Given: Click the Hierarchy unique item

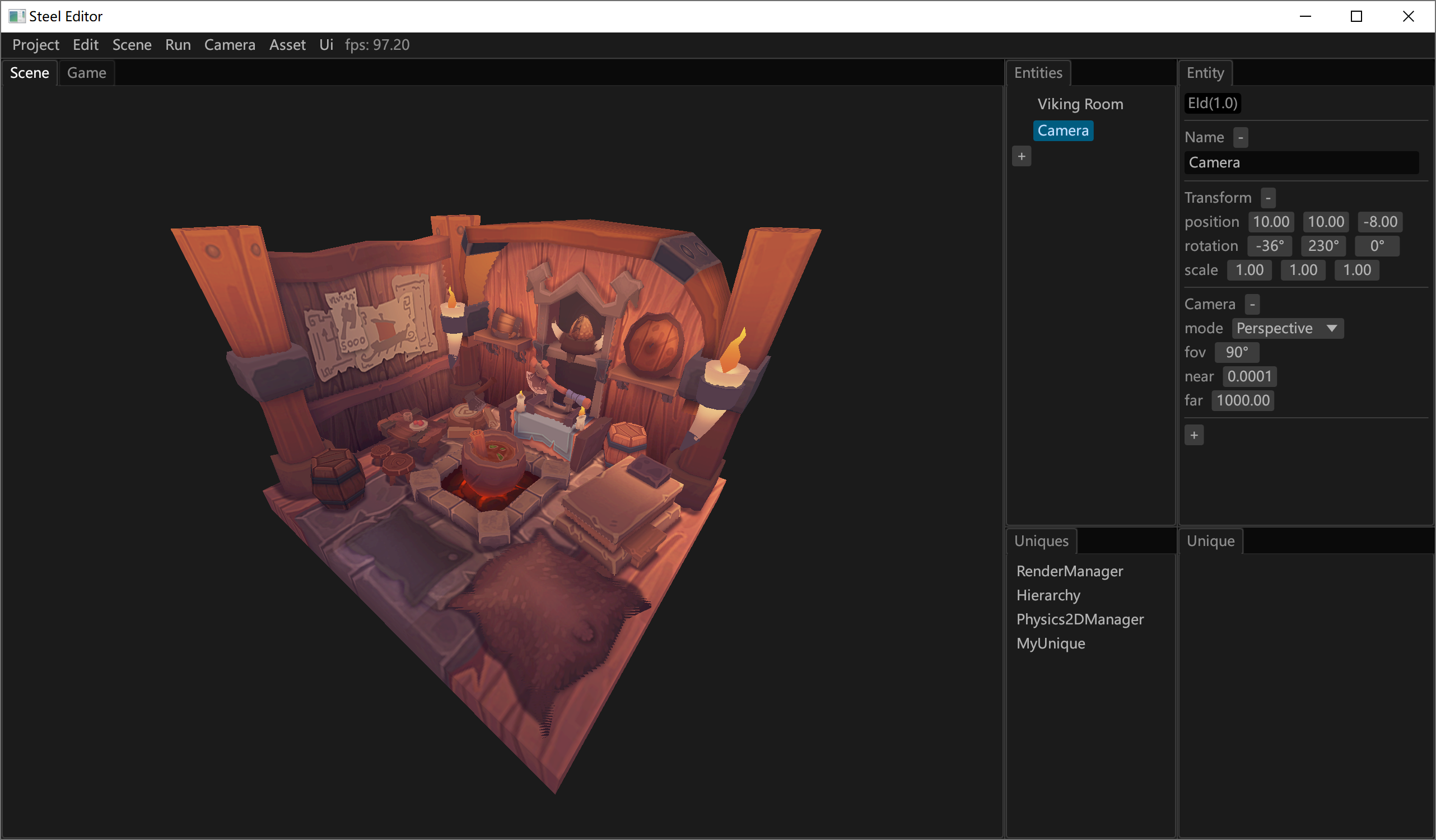Looking at the screenshot, I should (x=1048, y=595).
